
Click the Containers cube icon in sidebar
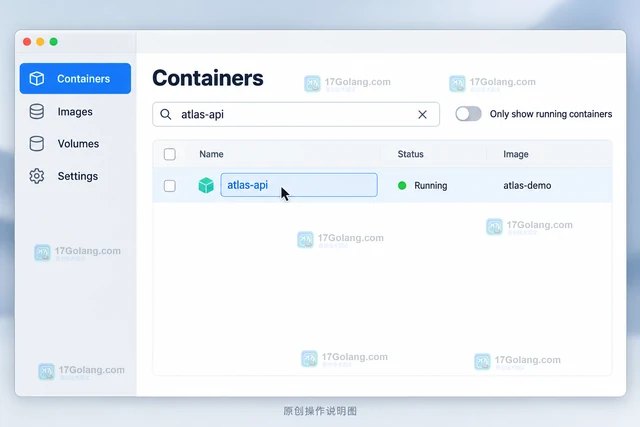pyautogui.click(x=37, y=78)
